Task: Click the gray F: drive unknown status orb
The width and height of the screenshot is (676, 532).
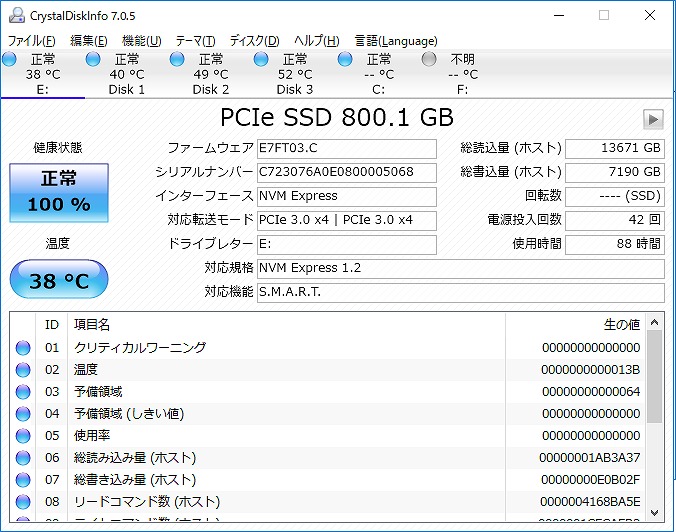Action: [x=429, y=59]
